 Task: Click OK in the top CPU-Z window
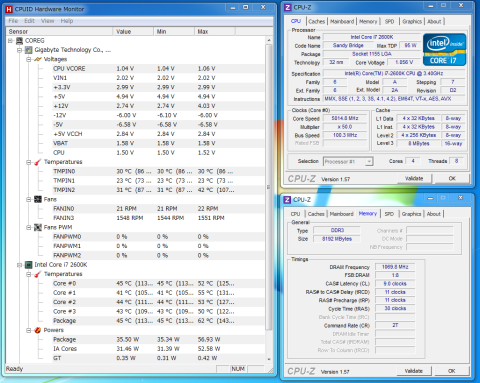pyautogui.click(x=452, y=178)
